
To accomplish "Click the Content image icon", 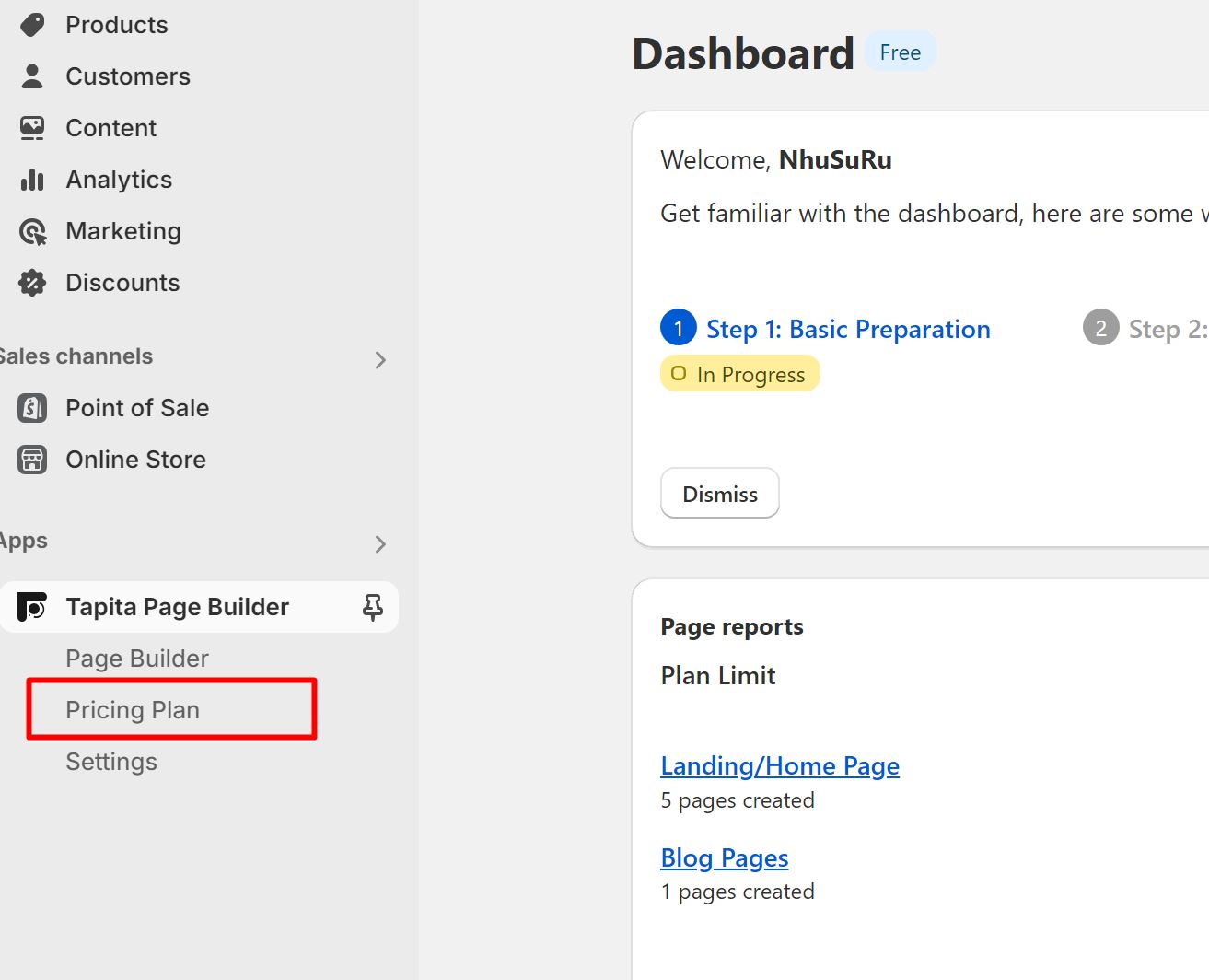I will [32, 128].
